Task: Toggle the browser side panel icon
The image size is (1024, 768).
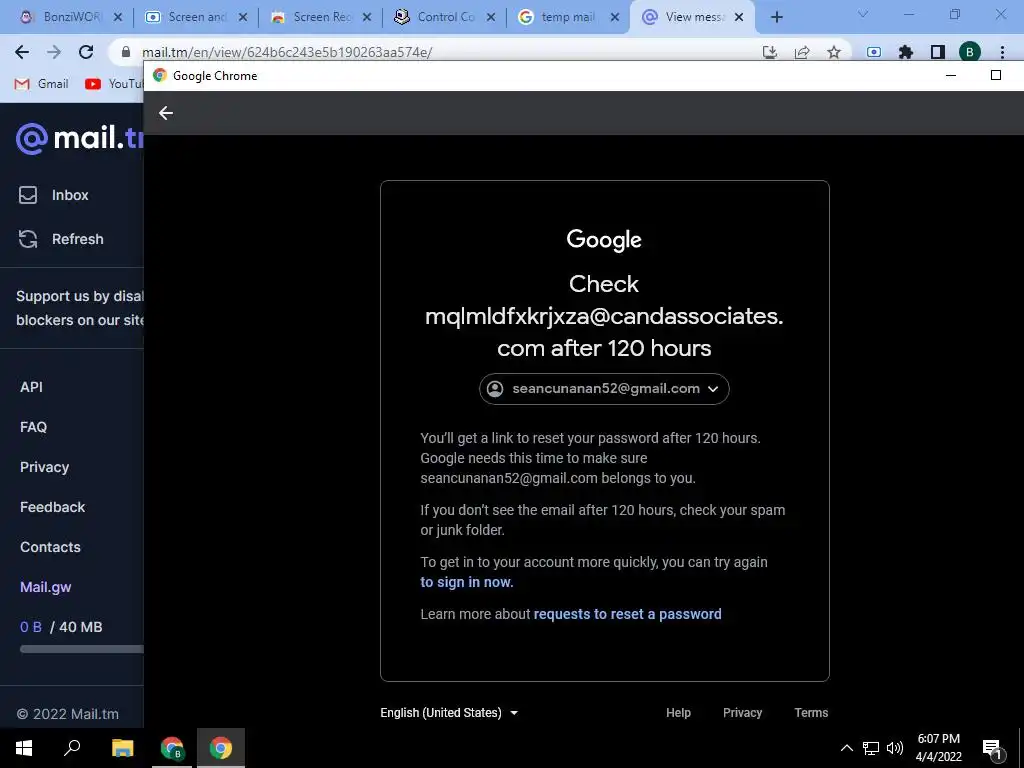Action: (x=938, y=52)
